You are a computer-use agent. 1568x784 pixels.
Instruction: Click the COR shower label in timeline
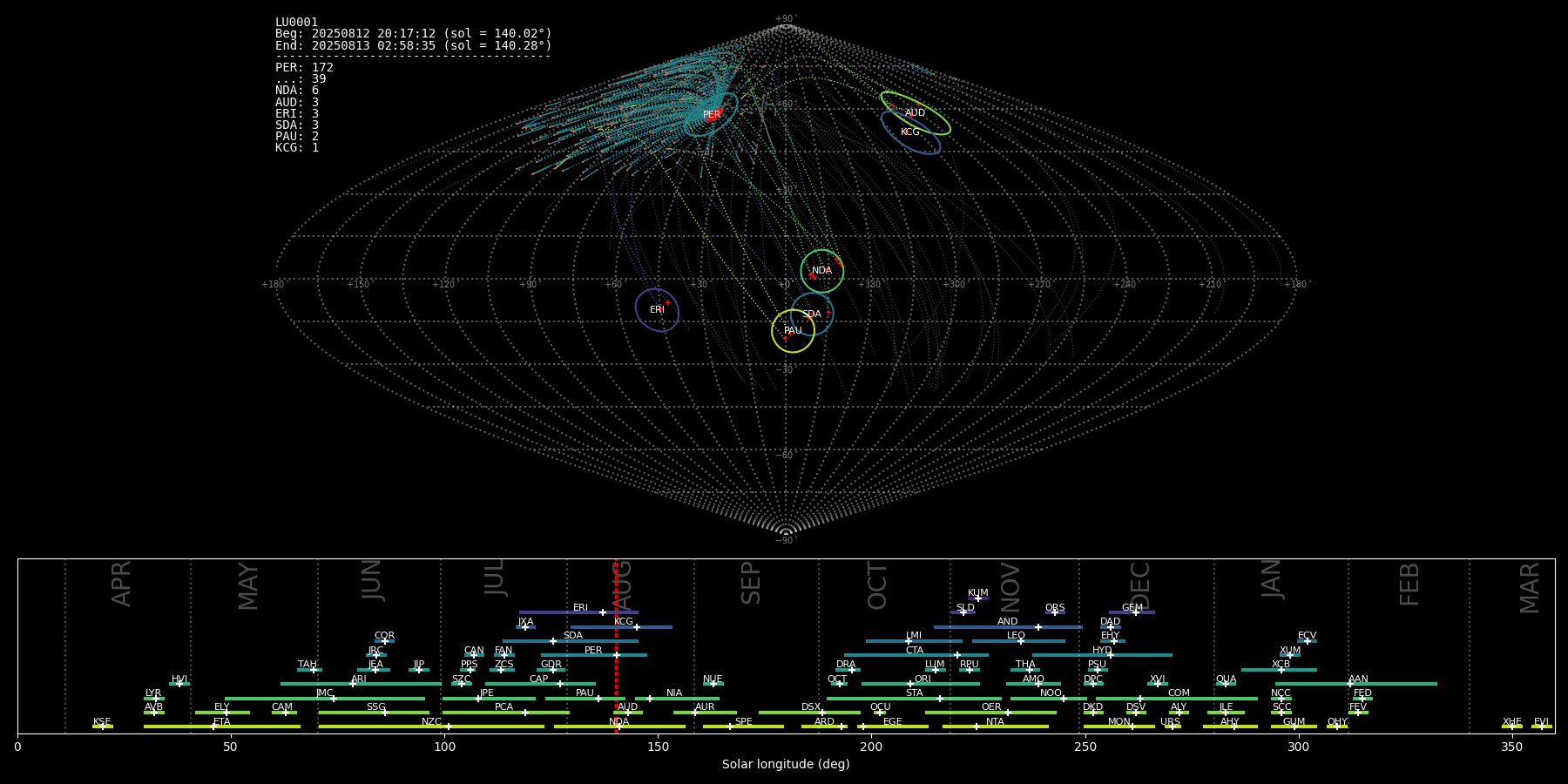(x=385, y=636)
